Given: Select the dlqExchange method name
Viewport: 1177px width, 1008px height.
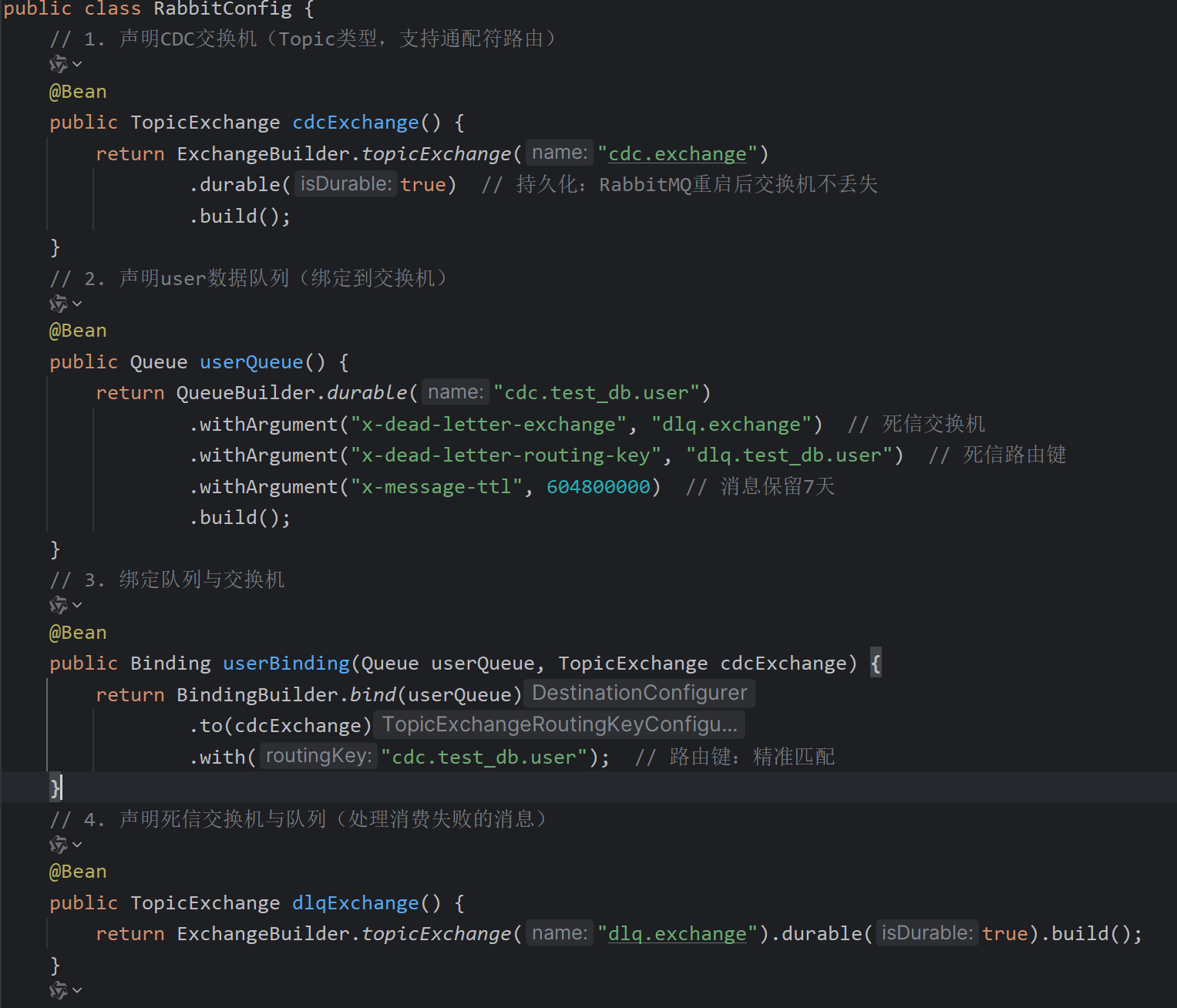Looking at the screenshot, I should (355, 902).
